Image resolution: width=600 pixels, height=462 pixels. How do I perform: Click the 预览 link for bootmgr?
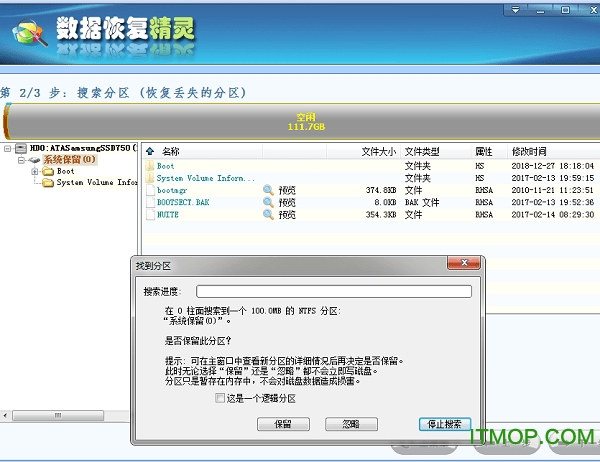coord(287,190)
